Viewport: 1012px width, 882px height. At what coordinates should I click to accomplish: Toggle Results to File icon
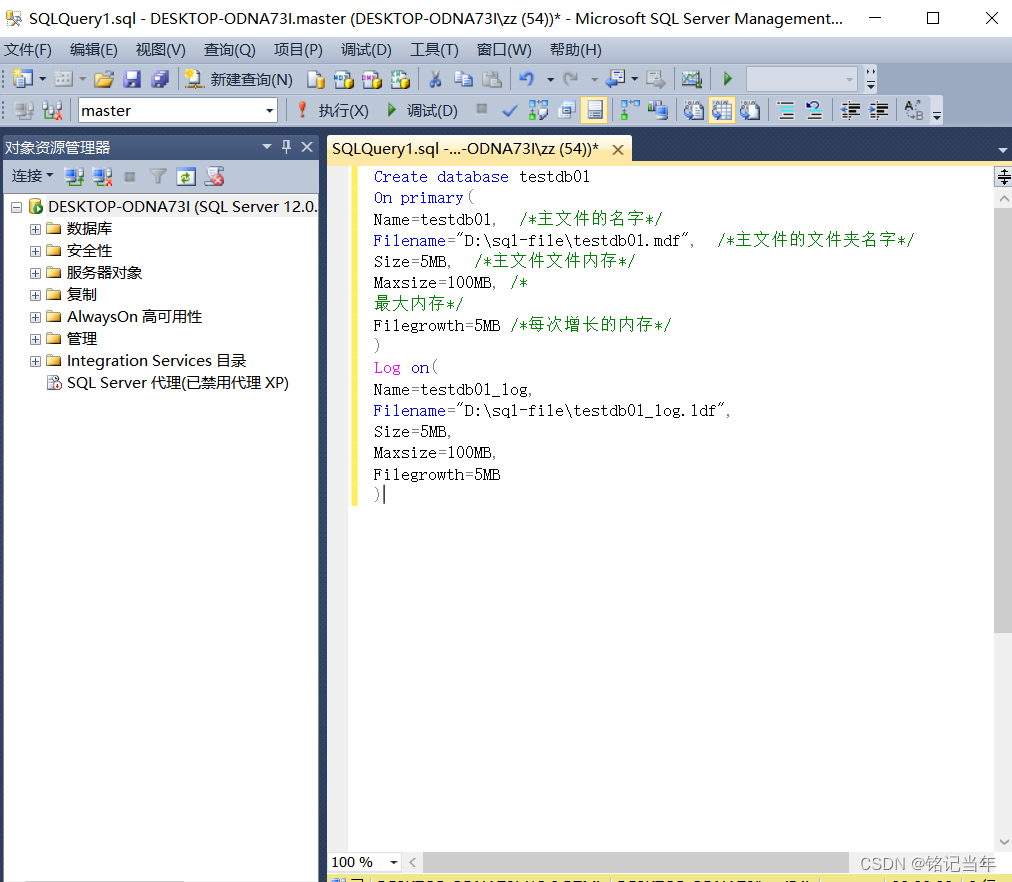tap(749, 110)
